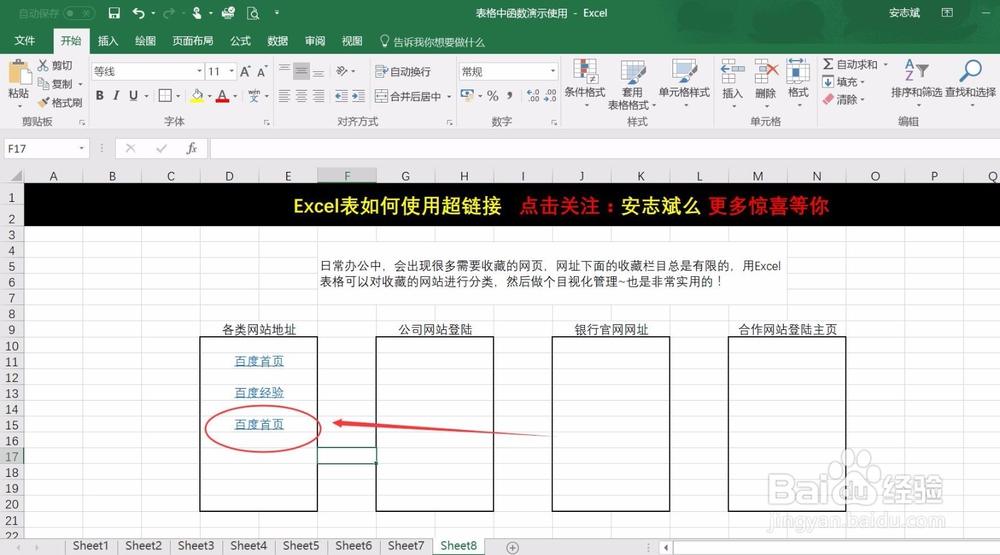Open the circled 百度首页 link in row 15
Image resolution: width=1000 pixels, height=555 pixels.
pyautogui.click(x=259, y=424)
